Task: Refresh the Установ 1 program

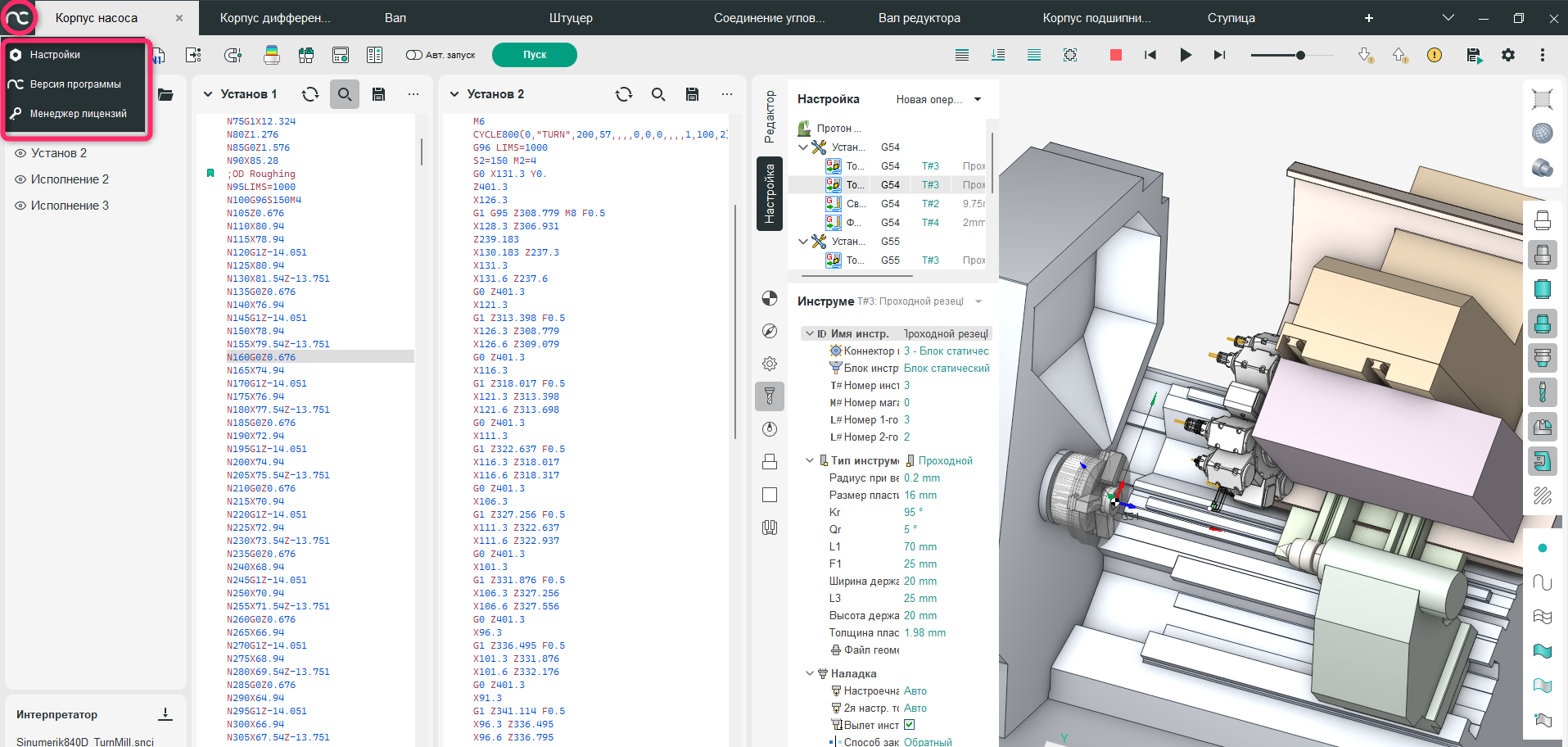Action: (x=310, y=94)
